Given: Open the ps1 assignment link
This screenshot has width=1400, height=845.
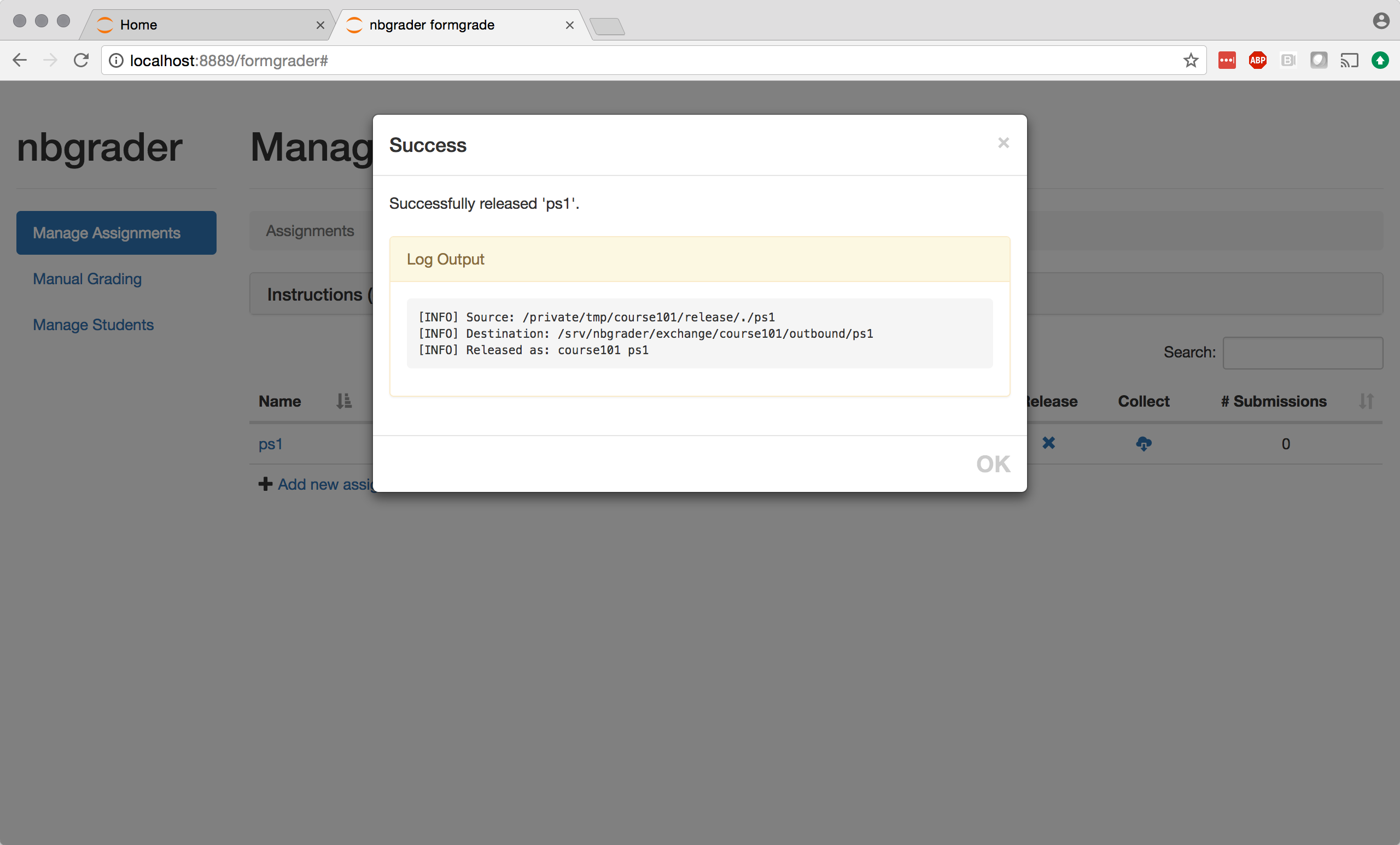Looking at the screenshot, I should (271, 444).
